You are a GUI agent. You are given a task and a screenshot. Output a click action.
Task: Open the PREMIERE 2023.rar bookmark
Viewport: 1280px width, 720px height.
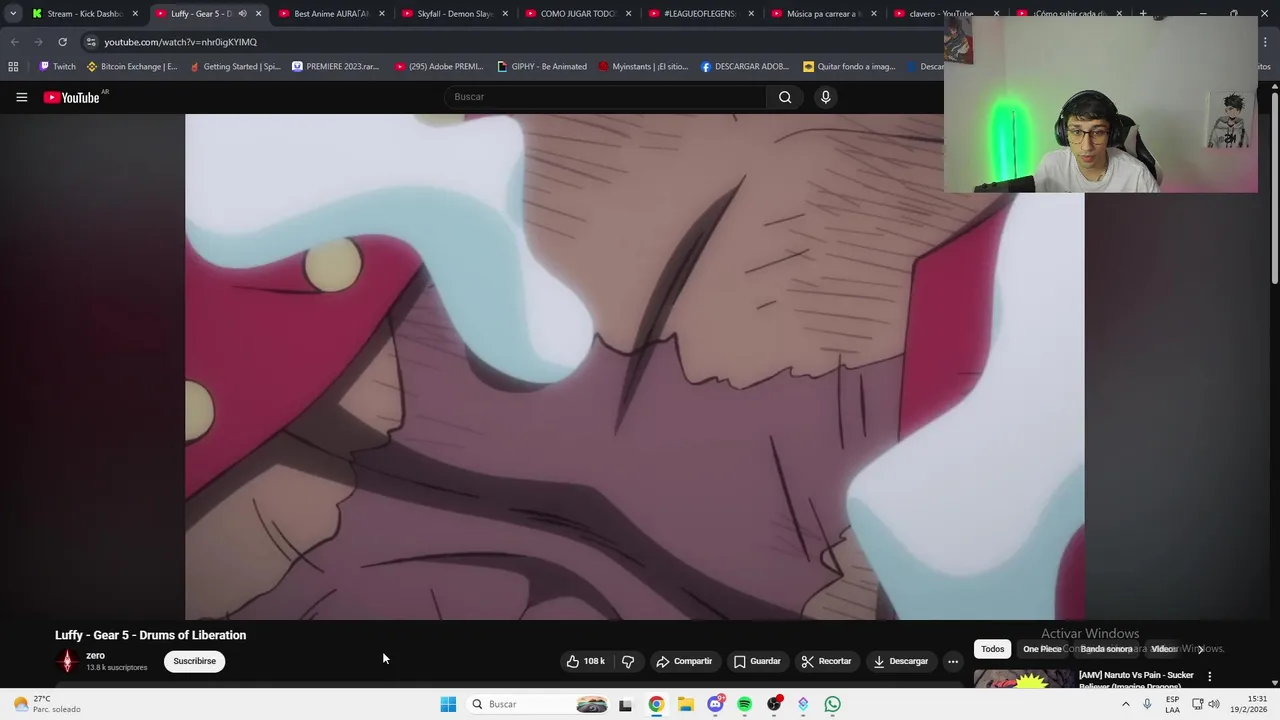click(x=335, y=67)
